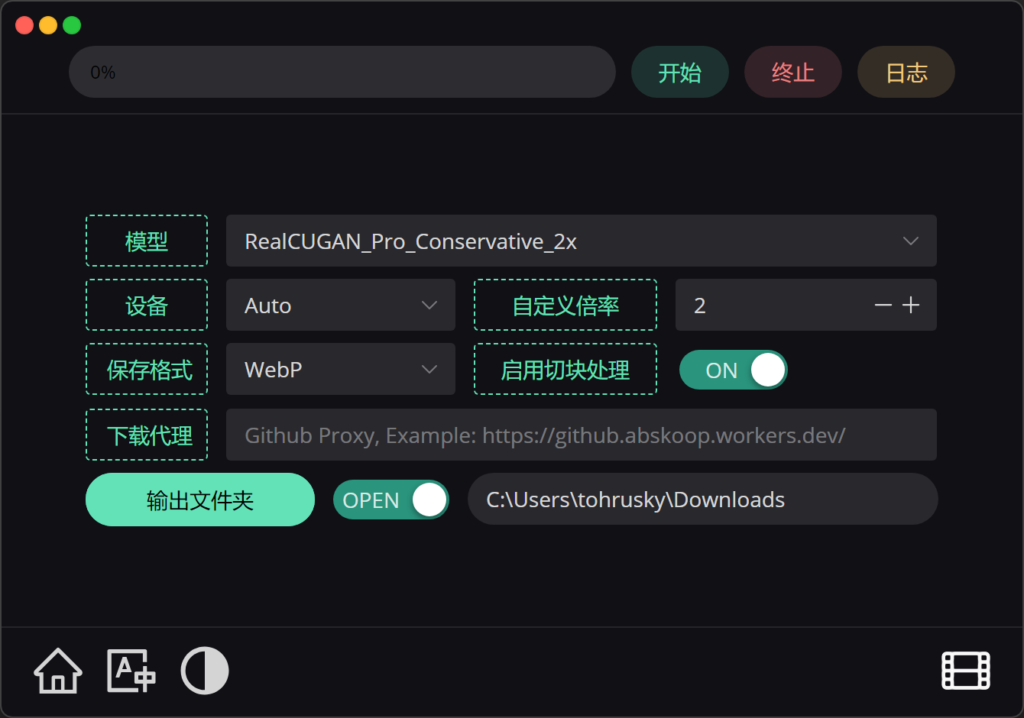Open the video film strip icon

coord(965,671)
